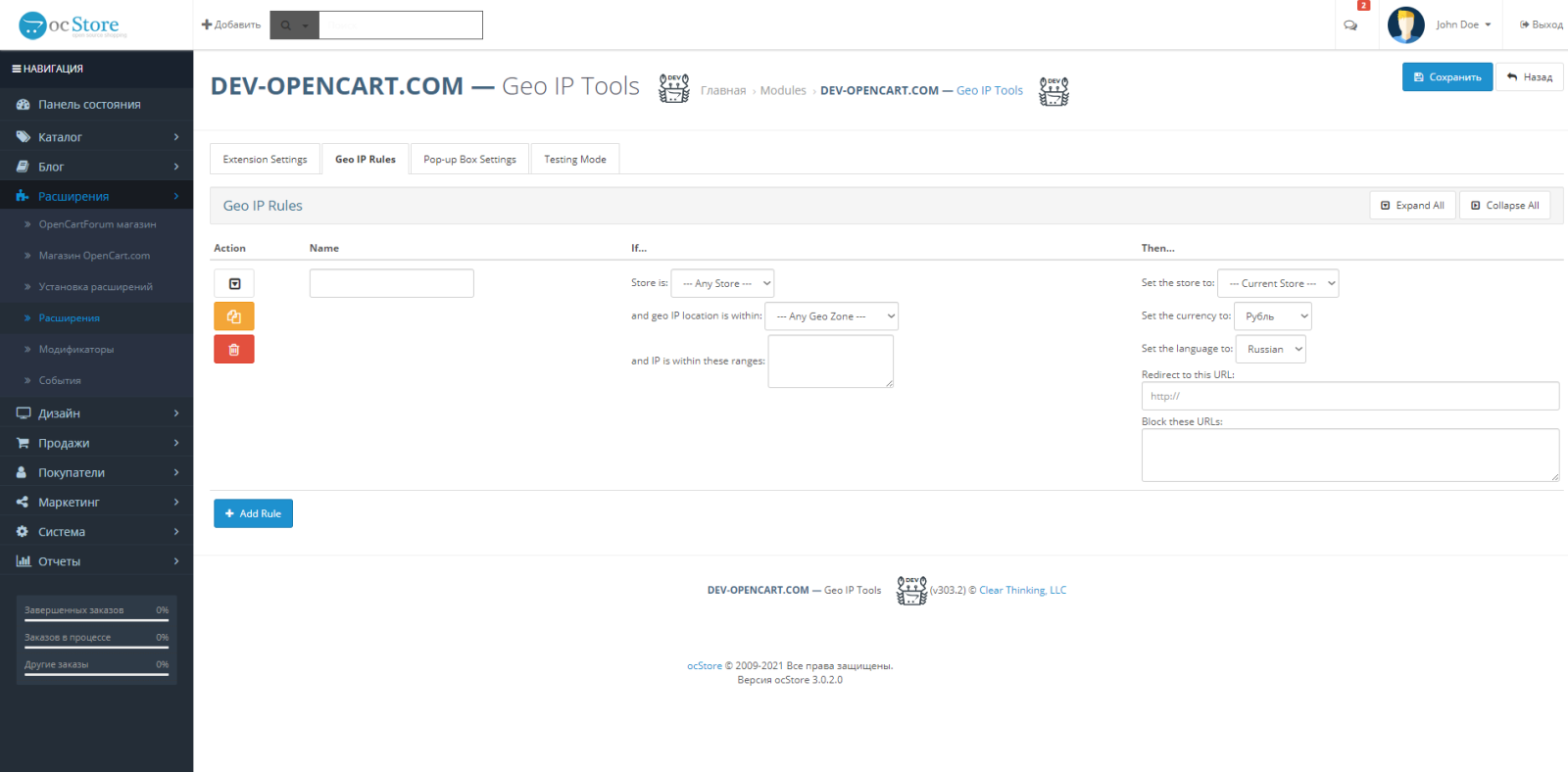Expand the Каталог menu chevron

point(176,137)
